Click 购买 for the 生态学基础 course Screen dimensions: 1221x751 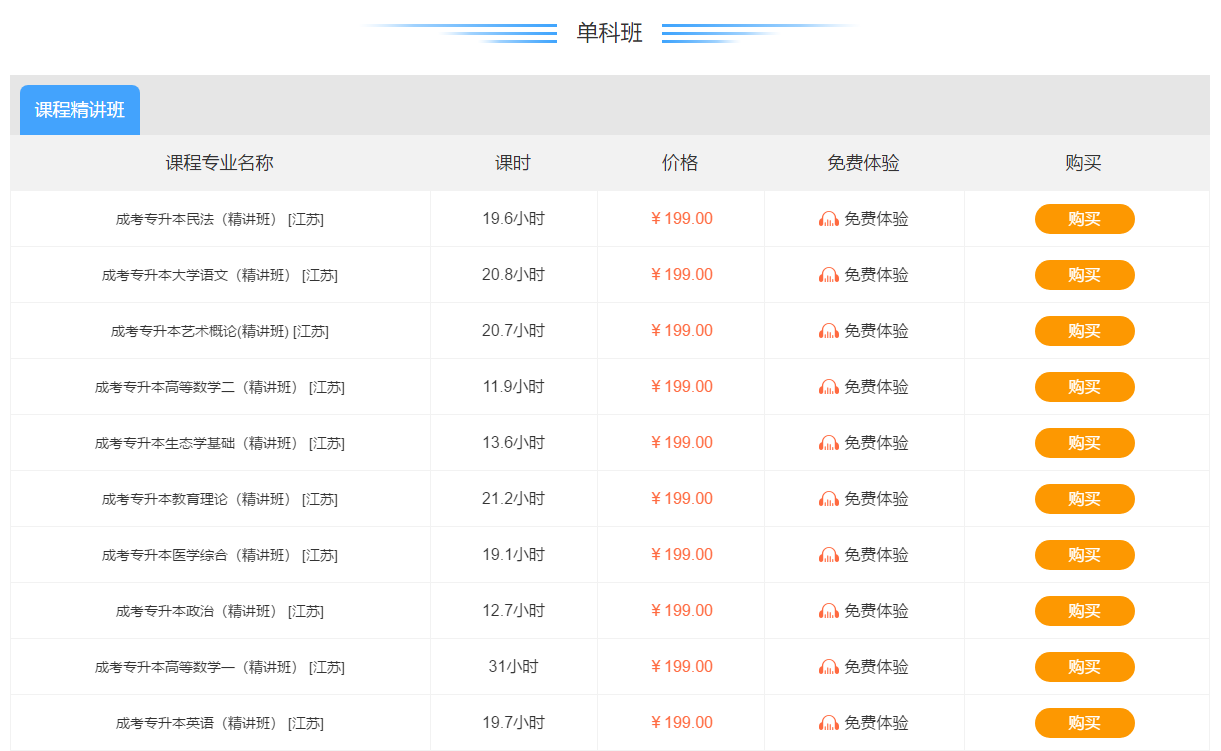coord(1084,442)
